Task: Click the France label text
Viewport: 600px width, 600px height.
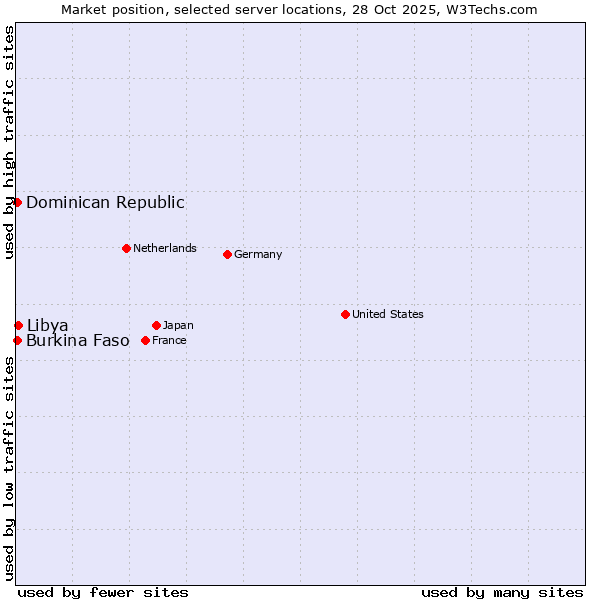Action: (169, 340)
